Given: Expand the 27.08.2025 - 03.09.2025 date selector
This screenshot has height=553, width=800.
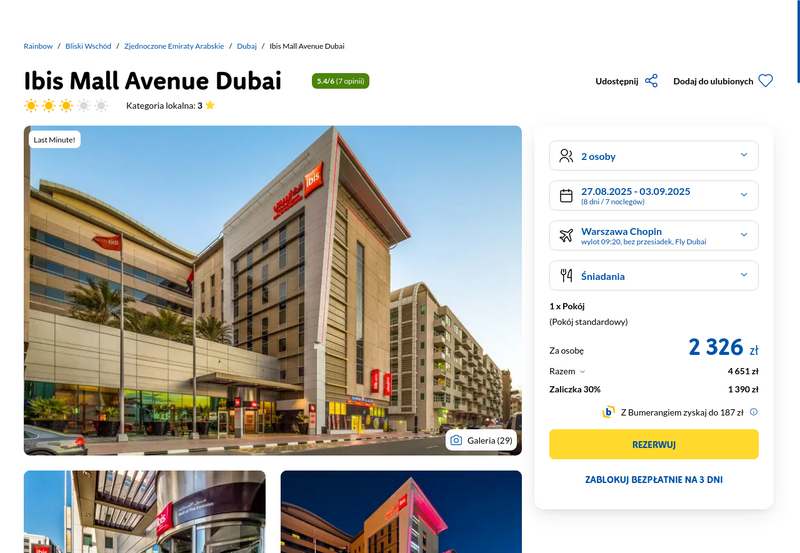Looking at the screenshot, I should tap(654, 195).
